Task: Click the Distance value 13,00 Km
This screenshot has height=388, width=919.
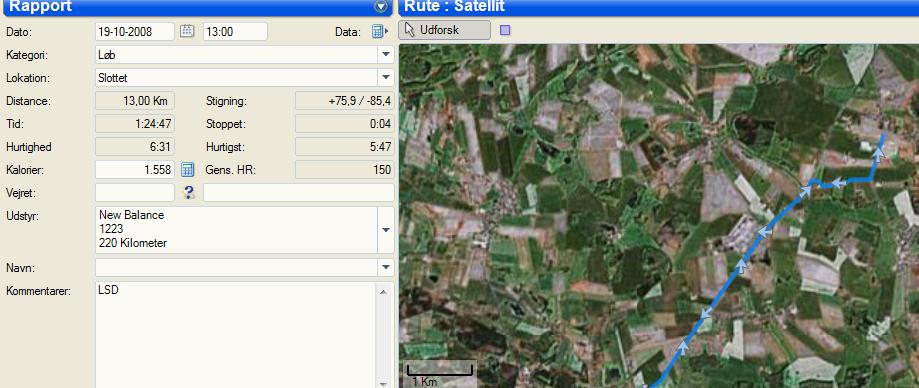Action: (135, 101)
